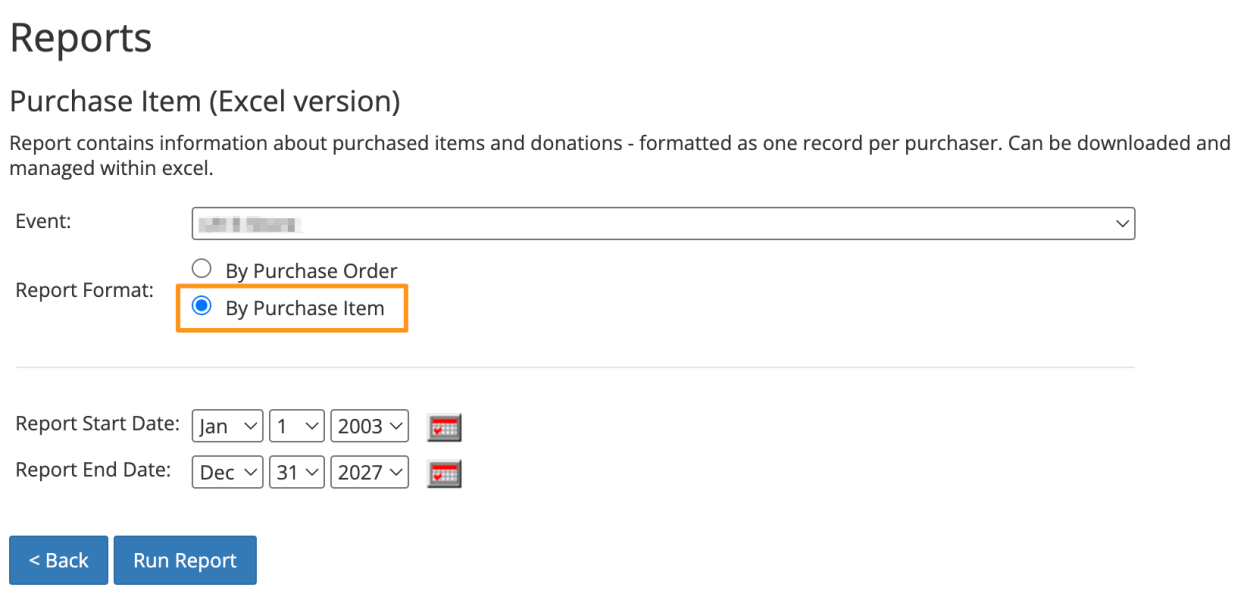Open the Event dropdown list

663,224
